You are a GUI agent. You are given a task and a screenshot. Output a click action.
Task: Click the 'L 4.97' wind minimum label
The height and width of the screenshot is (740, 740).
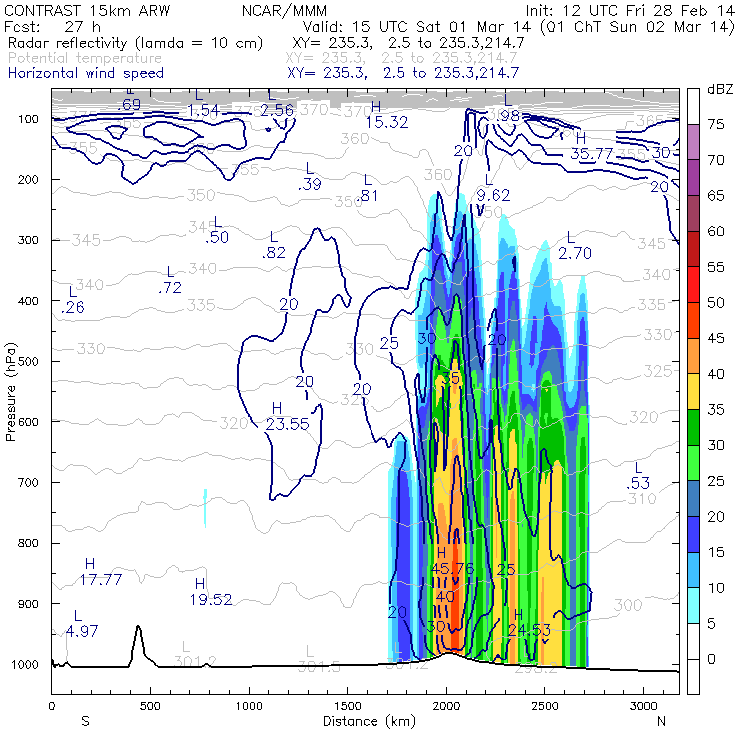(x=82, y=623)
